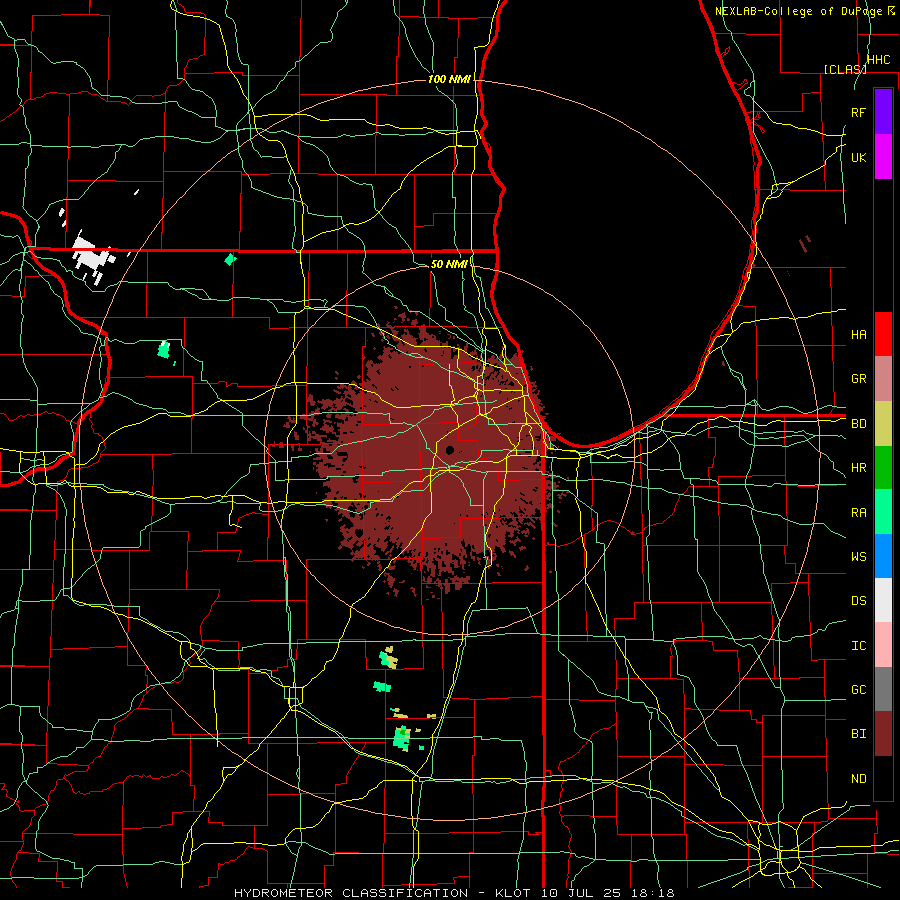Viewport: 900px width, 900px height.
Task: Click the white dry snow echo cluster
Action: coord(92,257)
